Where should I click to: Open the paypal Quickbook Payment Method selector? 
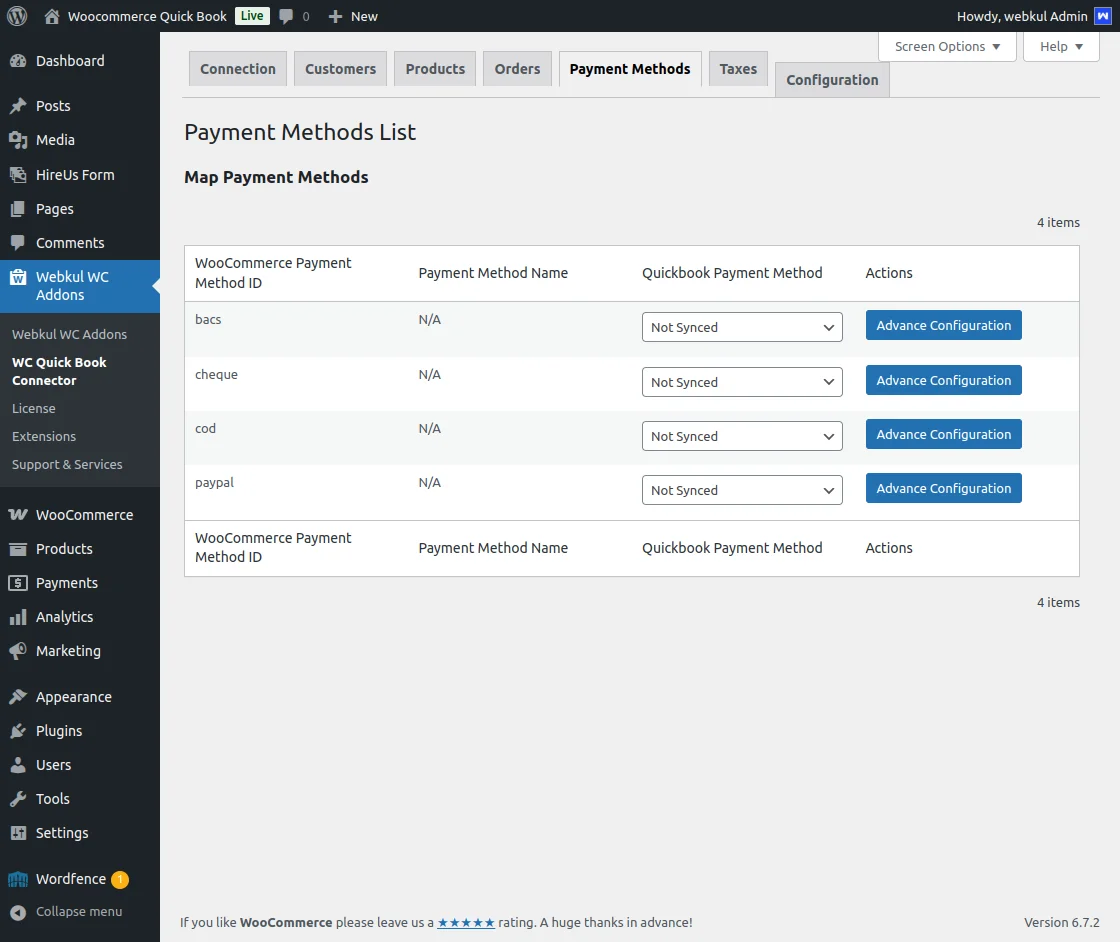pyautogui.click(x=742, y=490)
